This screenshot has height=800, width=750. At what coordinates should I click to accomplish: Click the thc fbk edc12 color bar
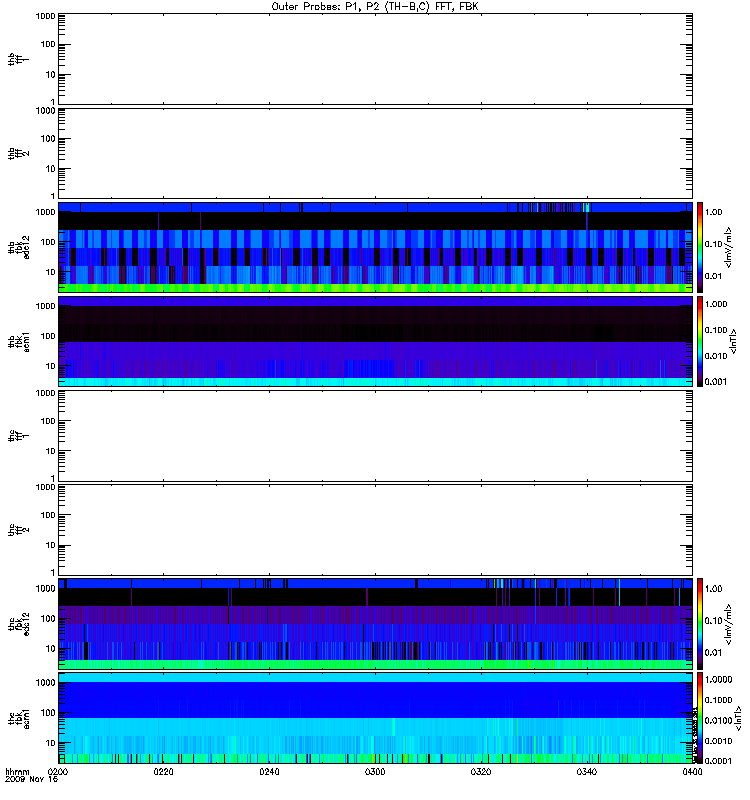[700, 623]
